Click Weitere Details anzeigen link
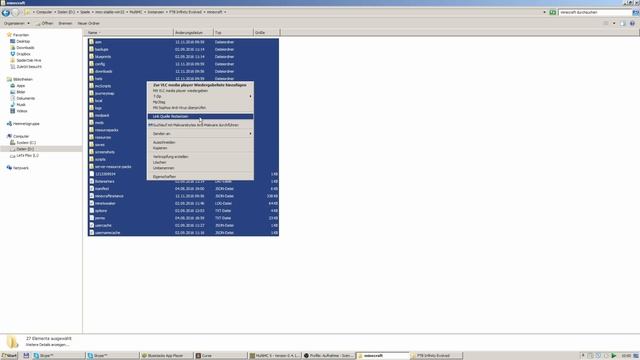 [47, 345]
